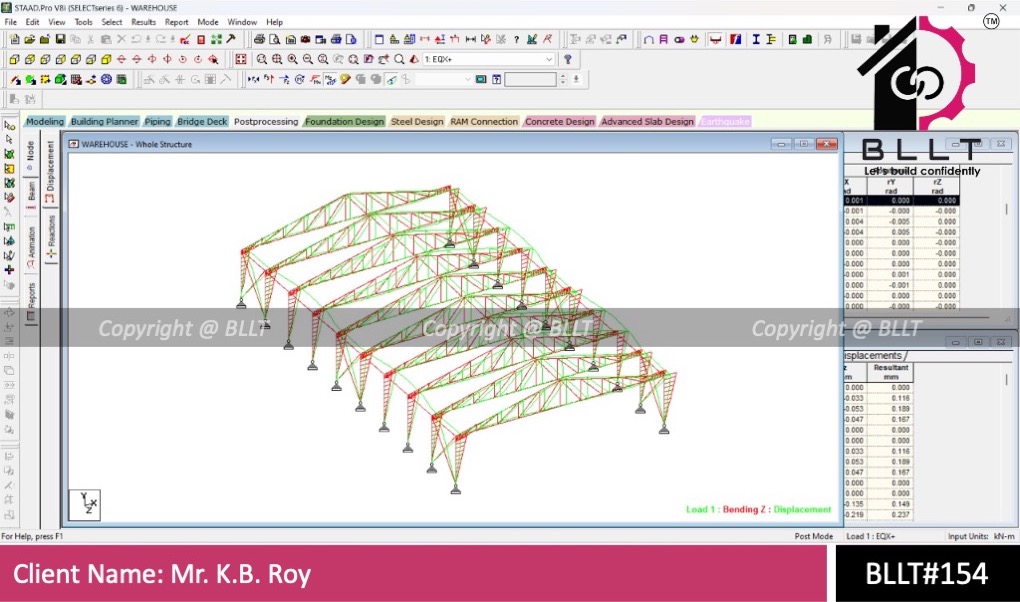Select the Plates Cursor tool in sidebar

coord(9,154)
